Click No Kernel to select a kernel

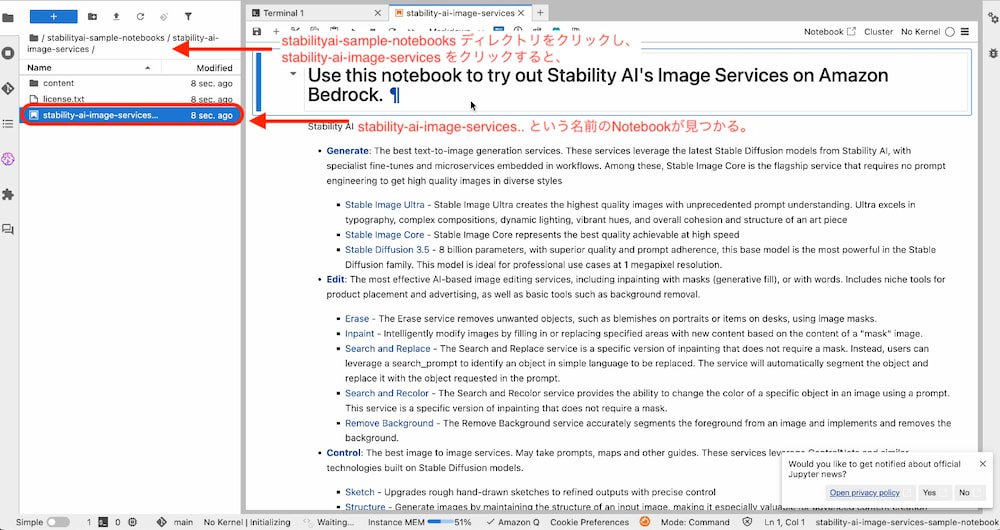point(920,32)
